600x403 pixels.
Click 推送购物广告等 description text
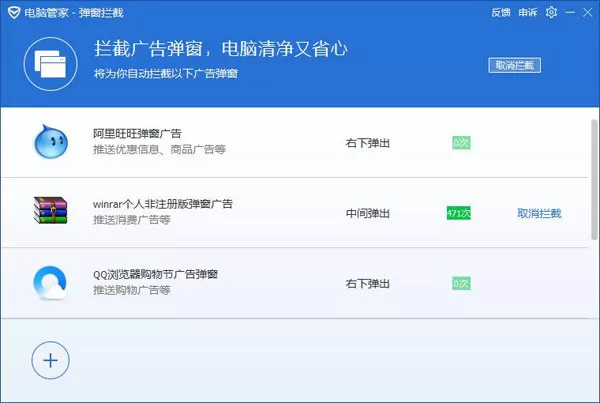click(x=132, y=290)
